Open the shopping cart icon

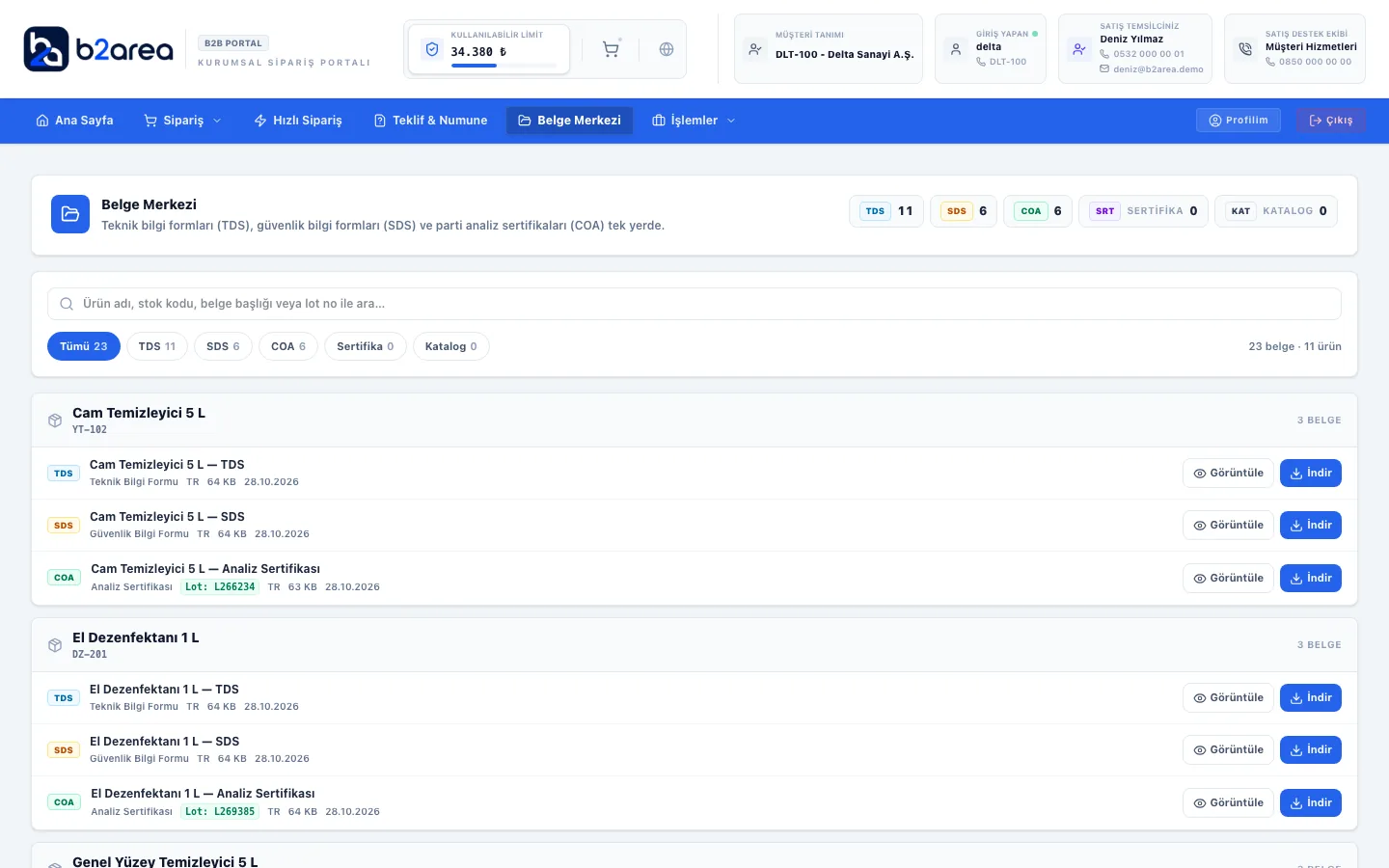click(611, 49)
